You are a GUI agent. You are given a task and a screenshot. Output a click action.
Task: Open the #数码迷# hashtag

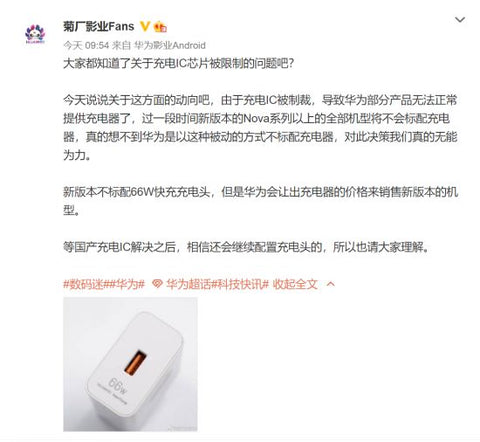85,284
